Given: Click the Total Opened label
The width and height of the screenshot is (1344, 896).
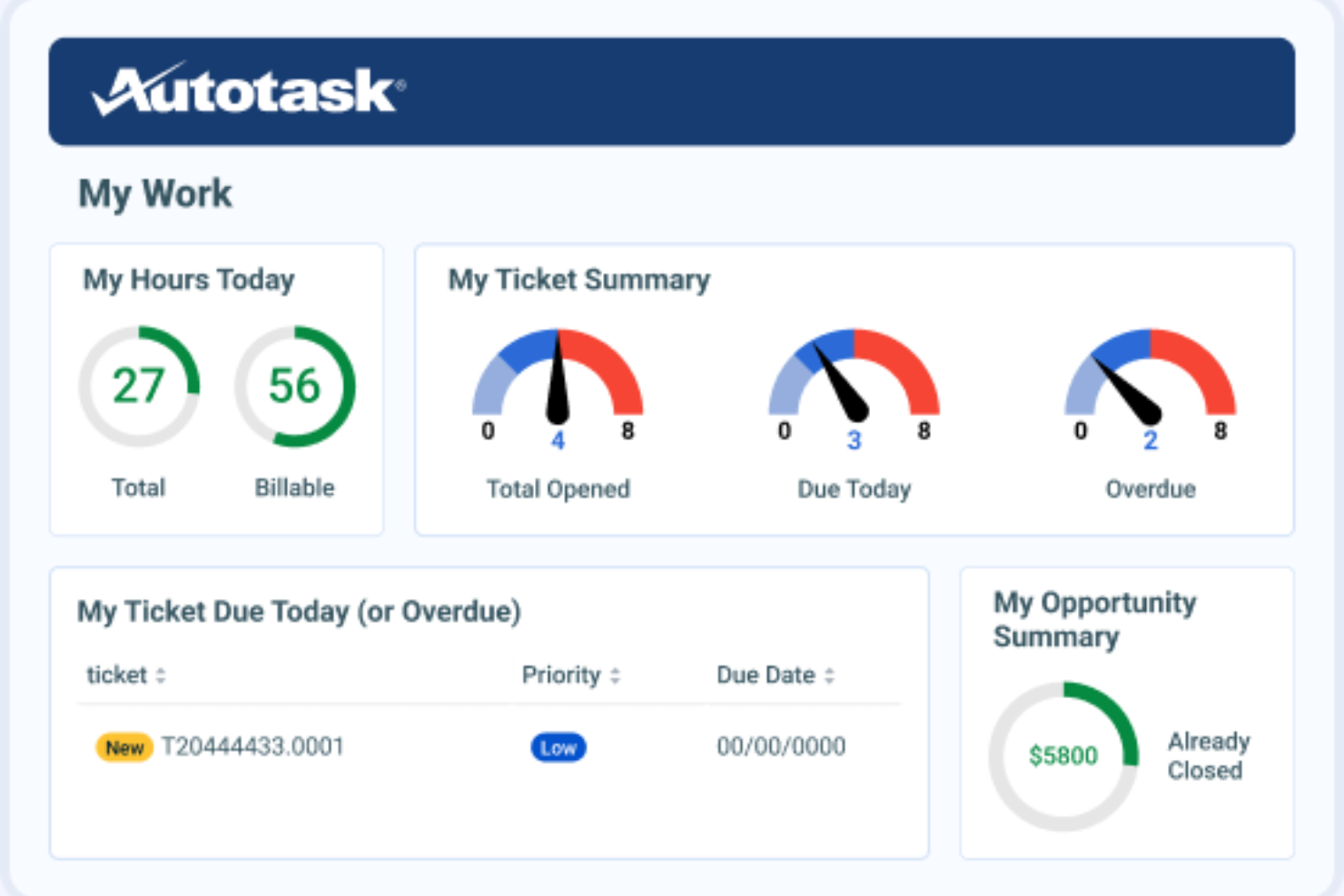Looking at the screenshot, I should 558,489.
